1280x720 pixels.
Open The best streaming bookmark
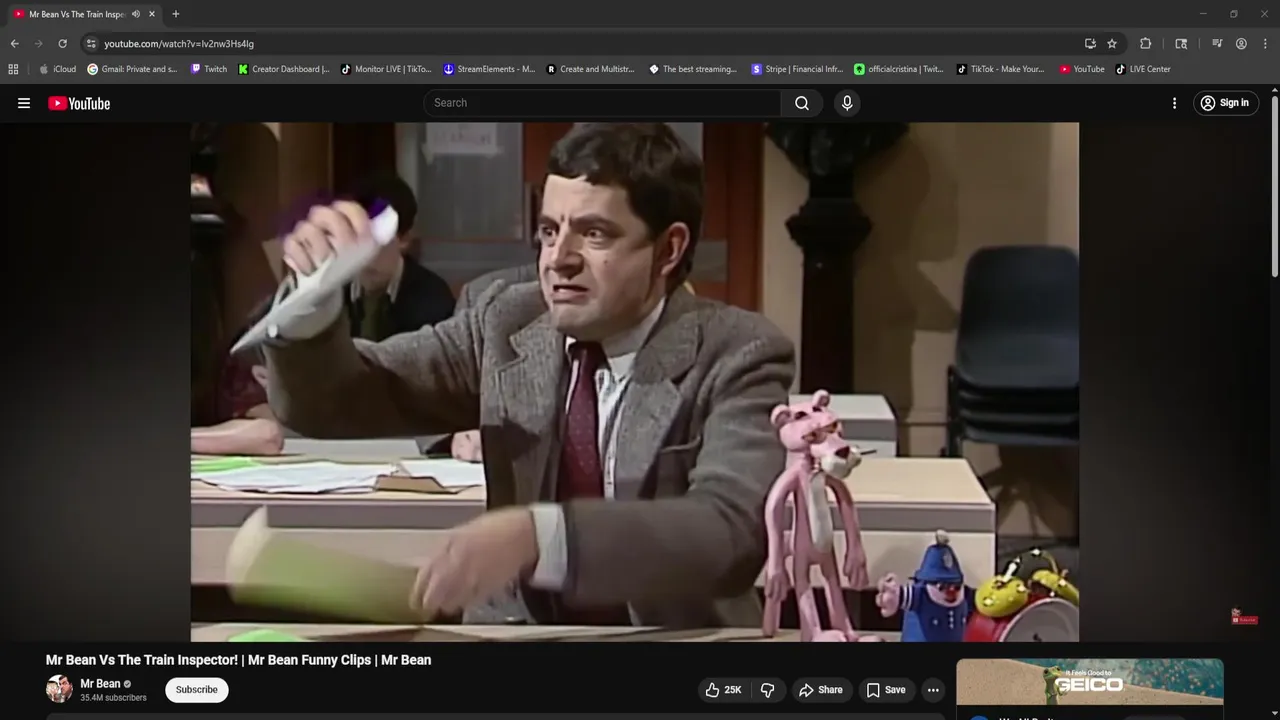tap(693, 69)
